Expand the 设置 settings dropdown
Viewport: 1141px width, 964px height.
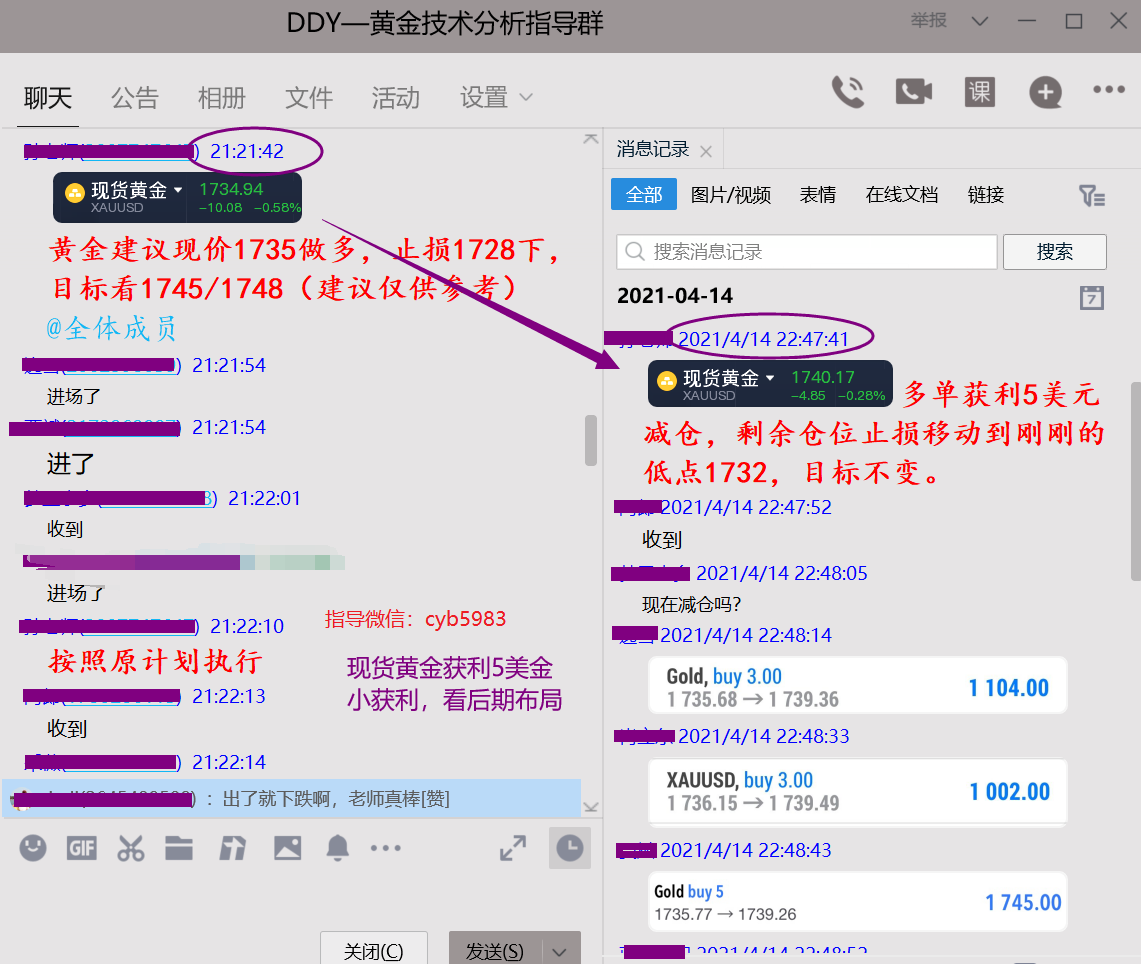pyautogui.click(x=496, y=98)
